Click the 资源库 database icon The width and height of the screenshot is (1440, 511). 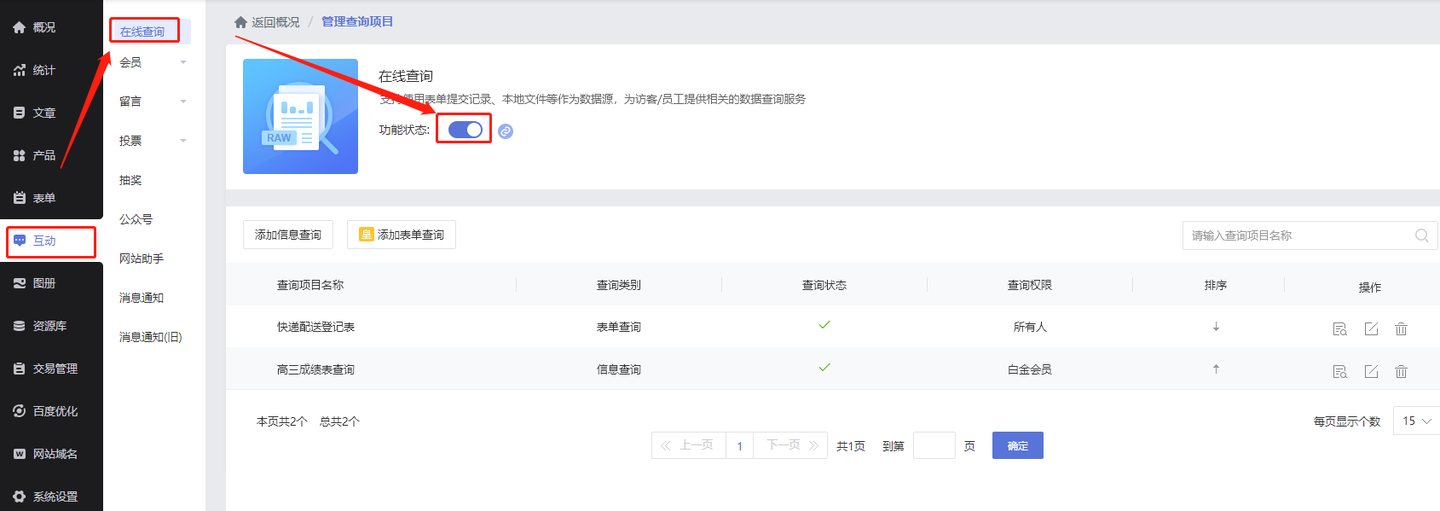point(19,326)
